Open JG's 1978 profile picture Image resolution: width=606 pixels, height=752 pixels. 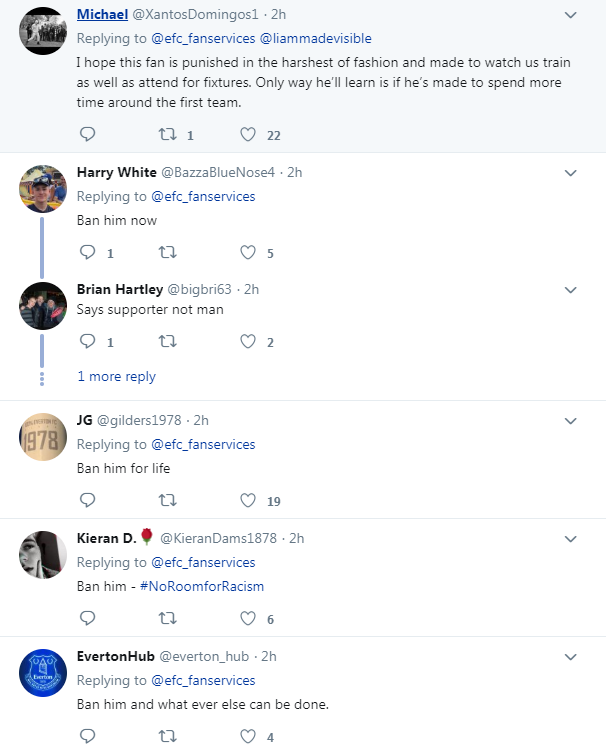pyautogui.click(x=43, y=436)
